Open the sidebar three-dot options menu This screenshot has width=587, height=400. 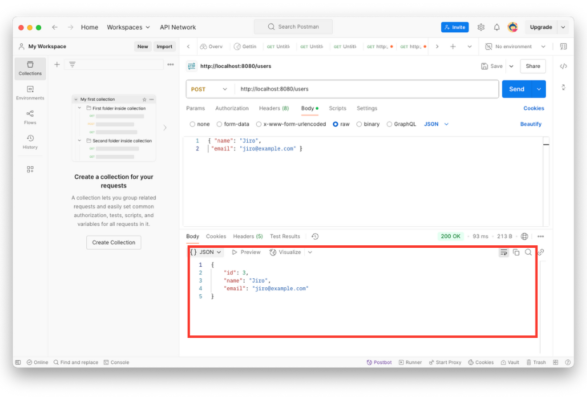pyautogui.click(x=170, y=64)
